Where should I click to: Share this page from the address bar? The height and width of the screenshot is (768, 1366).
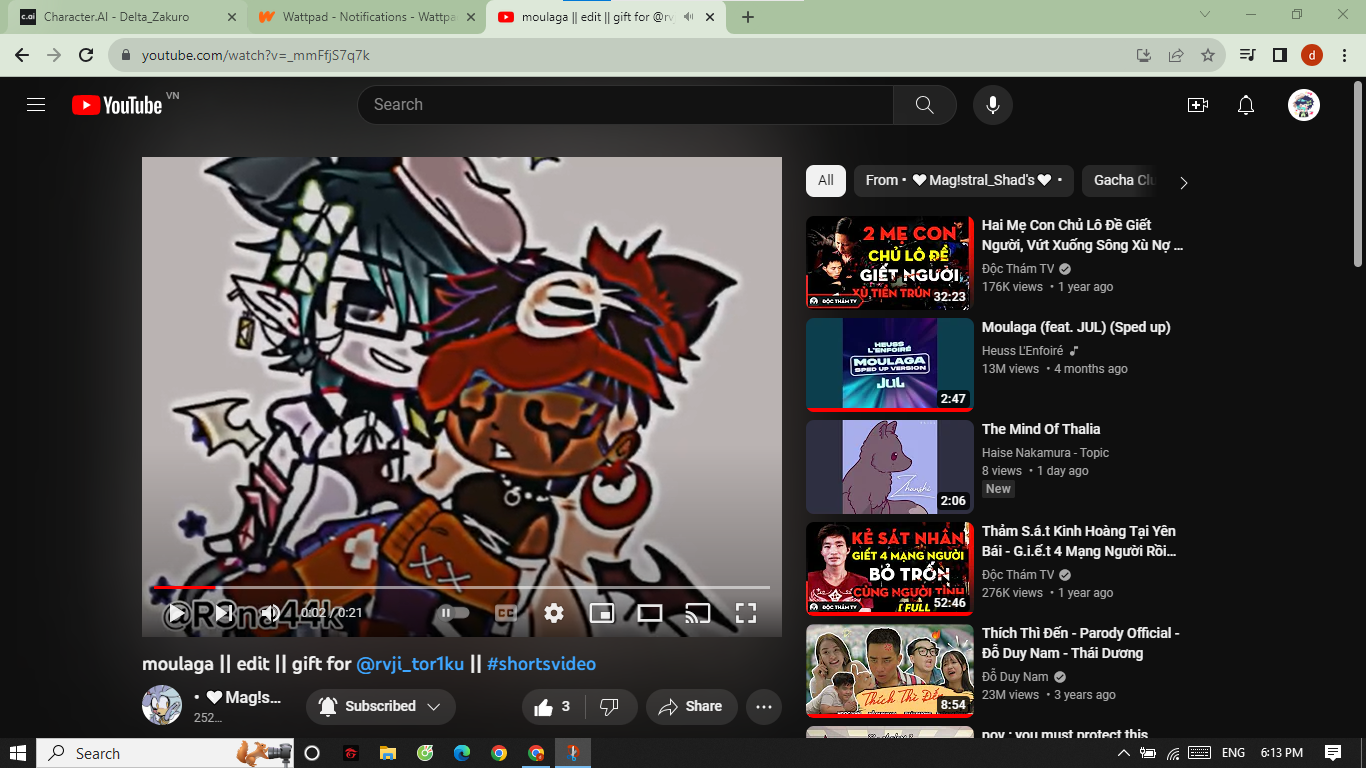click(1176, 55)
